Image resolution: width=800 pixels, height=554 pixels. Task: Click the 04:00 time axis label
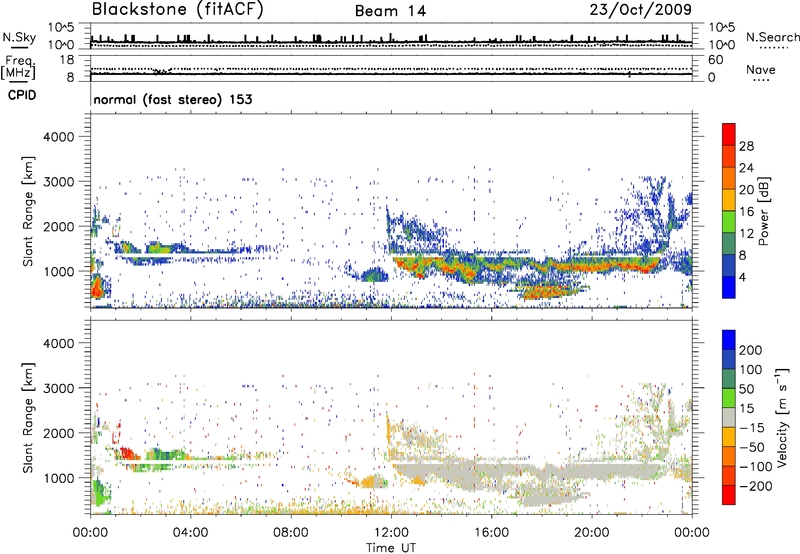coord(190,533)
